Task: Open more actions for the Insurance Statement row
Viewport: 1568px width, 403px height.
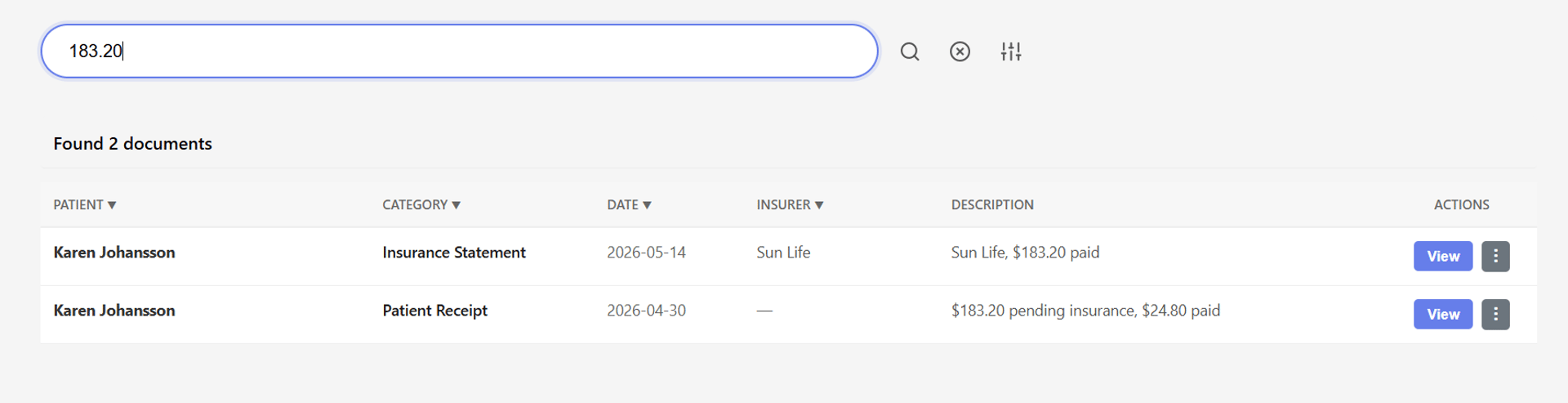Action: (1495, 256)
